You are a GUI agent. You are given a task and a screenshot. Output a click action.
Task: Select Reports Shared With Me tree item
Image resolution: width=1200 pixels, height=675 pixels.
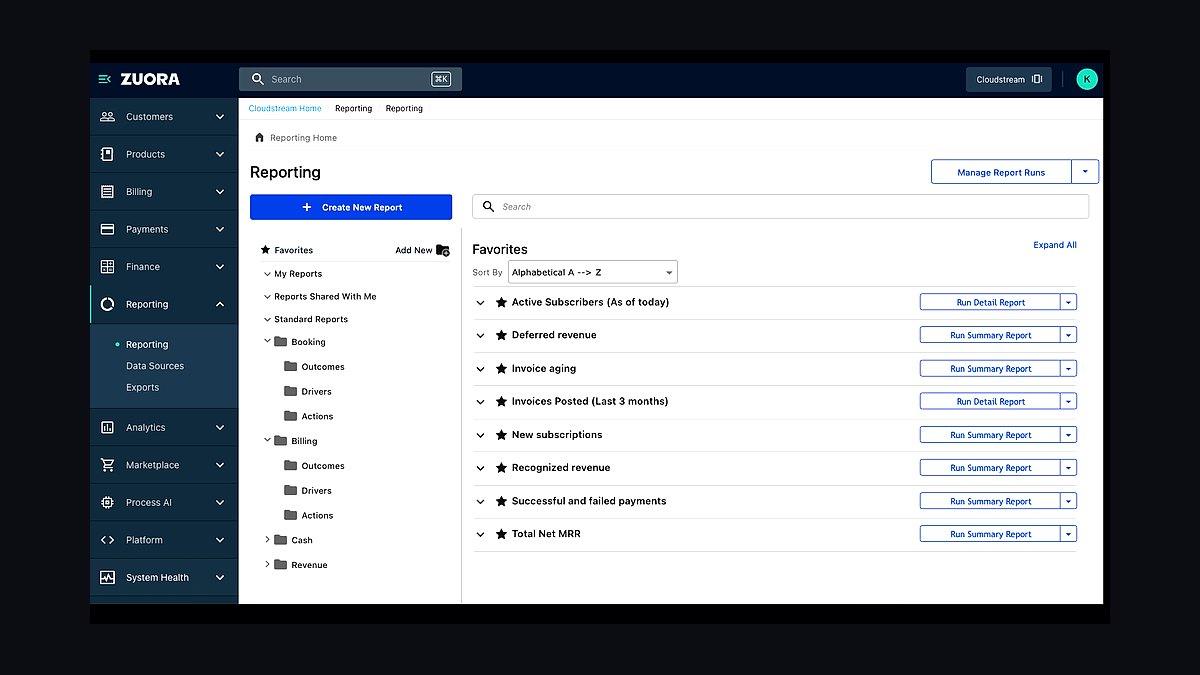click(x=325, y=296)
